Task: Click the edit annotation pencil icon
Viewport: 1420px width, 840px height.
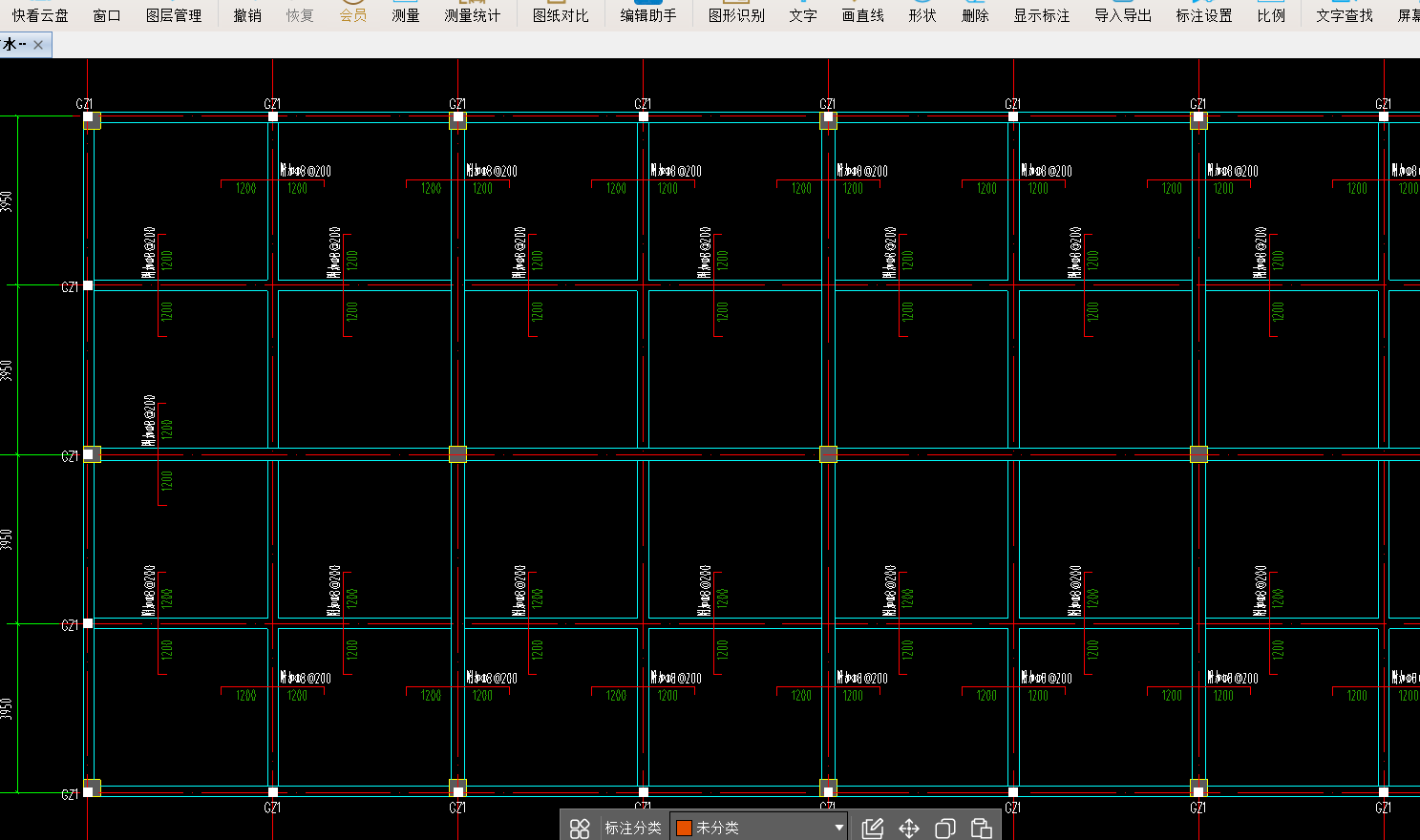Action: point(873,828)
